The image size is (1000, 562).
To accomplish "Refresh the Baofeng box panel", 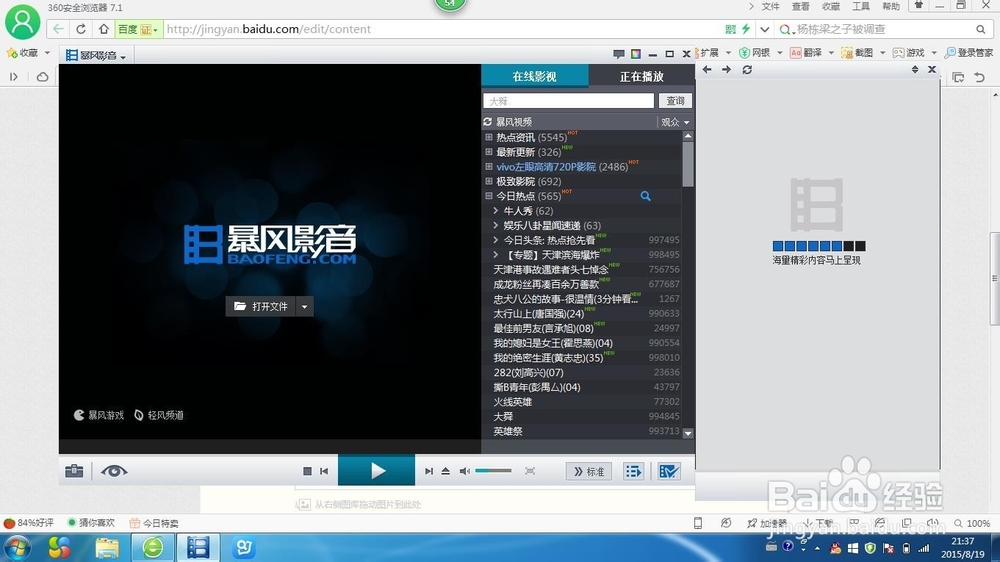I will tap(747, 70).
